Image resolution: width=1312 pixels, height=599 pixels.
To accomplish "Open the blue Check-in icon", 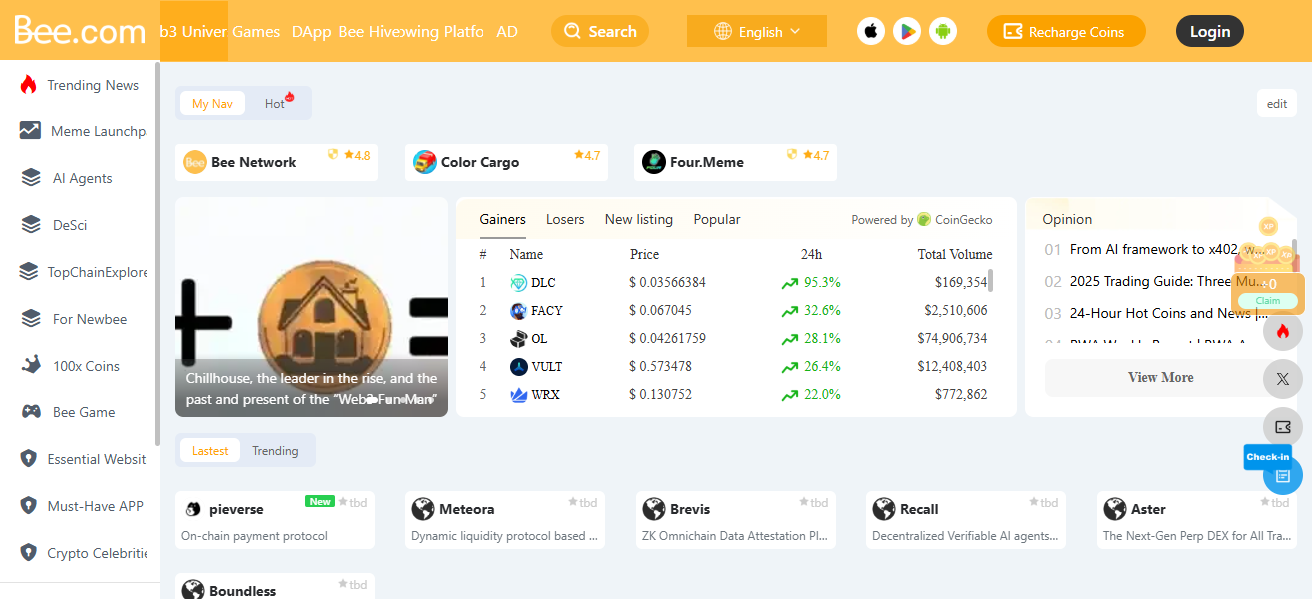I will click(x=1283, y=475).
